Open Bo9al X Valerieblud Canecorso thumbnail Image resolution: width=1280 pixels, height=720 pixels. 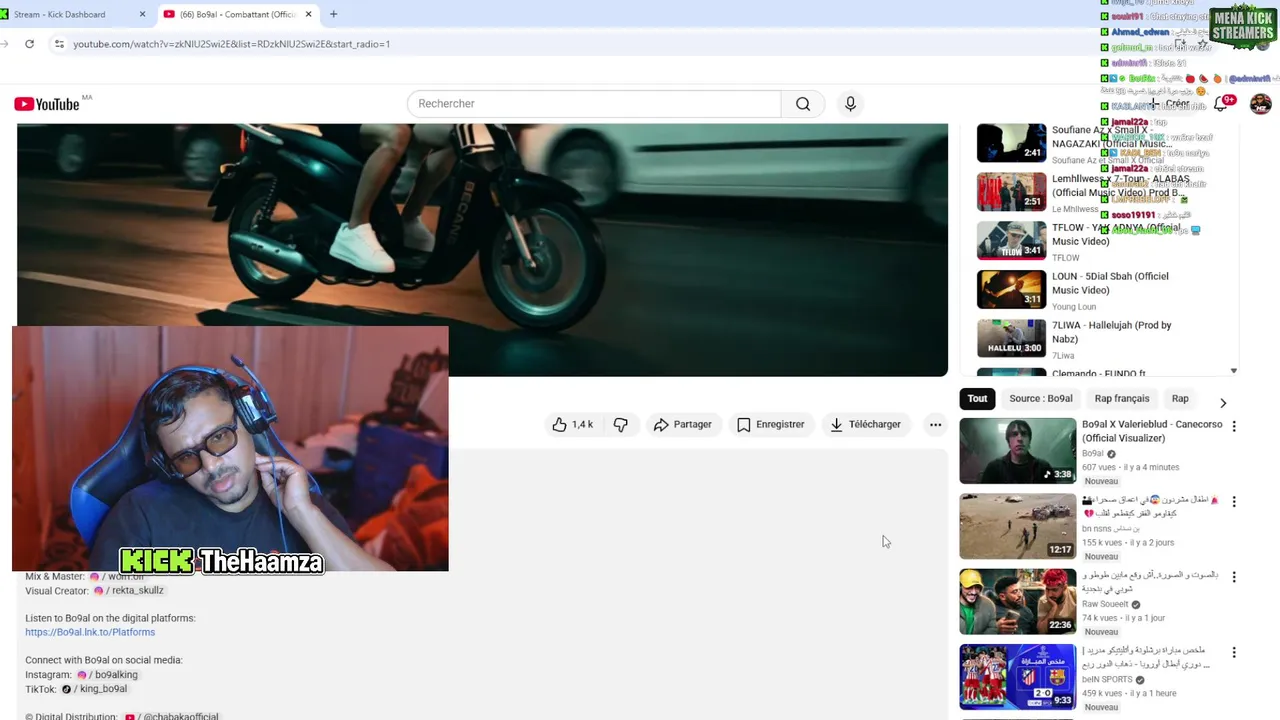1018,451
